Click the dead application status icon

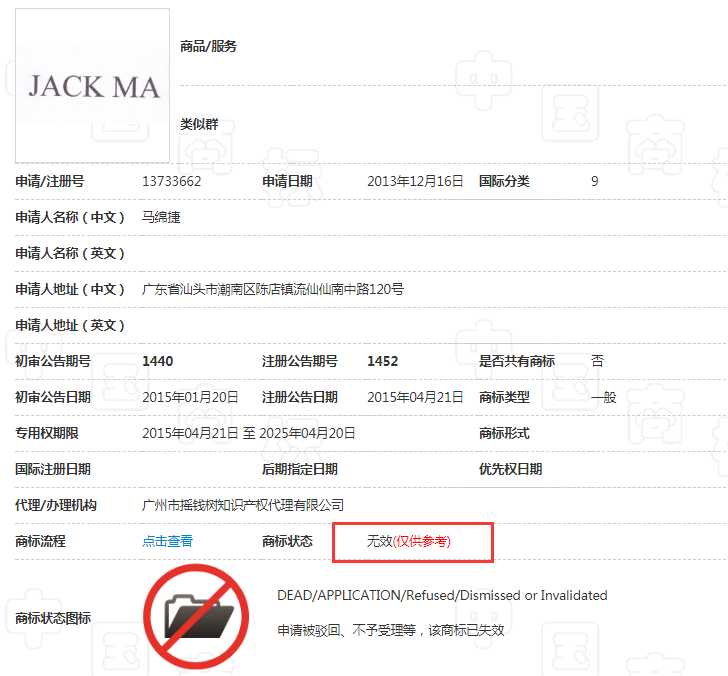196,617
